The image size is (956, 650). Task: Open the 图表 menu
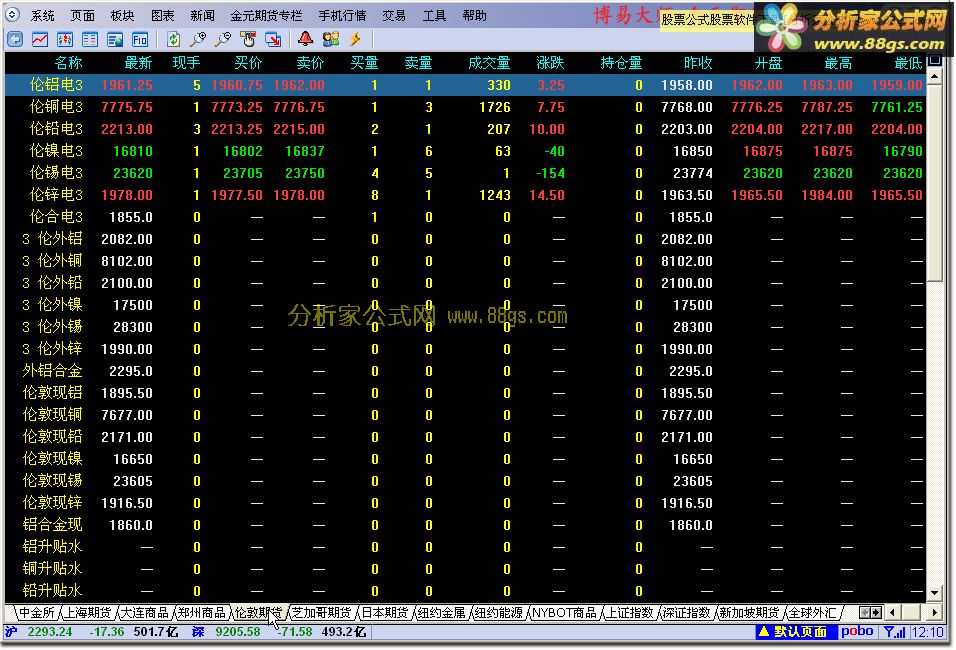click(163, 15)
